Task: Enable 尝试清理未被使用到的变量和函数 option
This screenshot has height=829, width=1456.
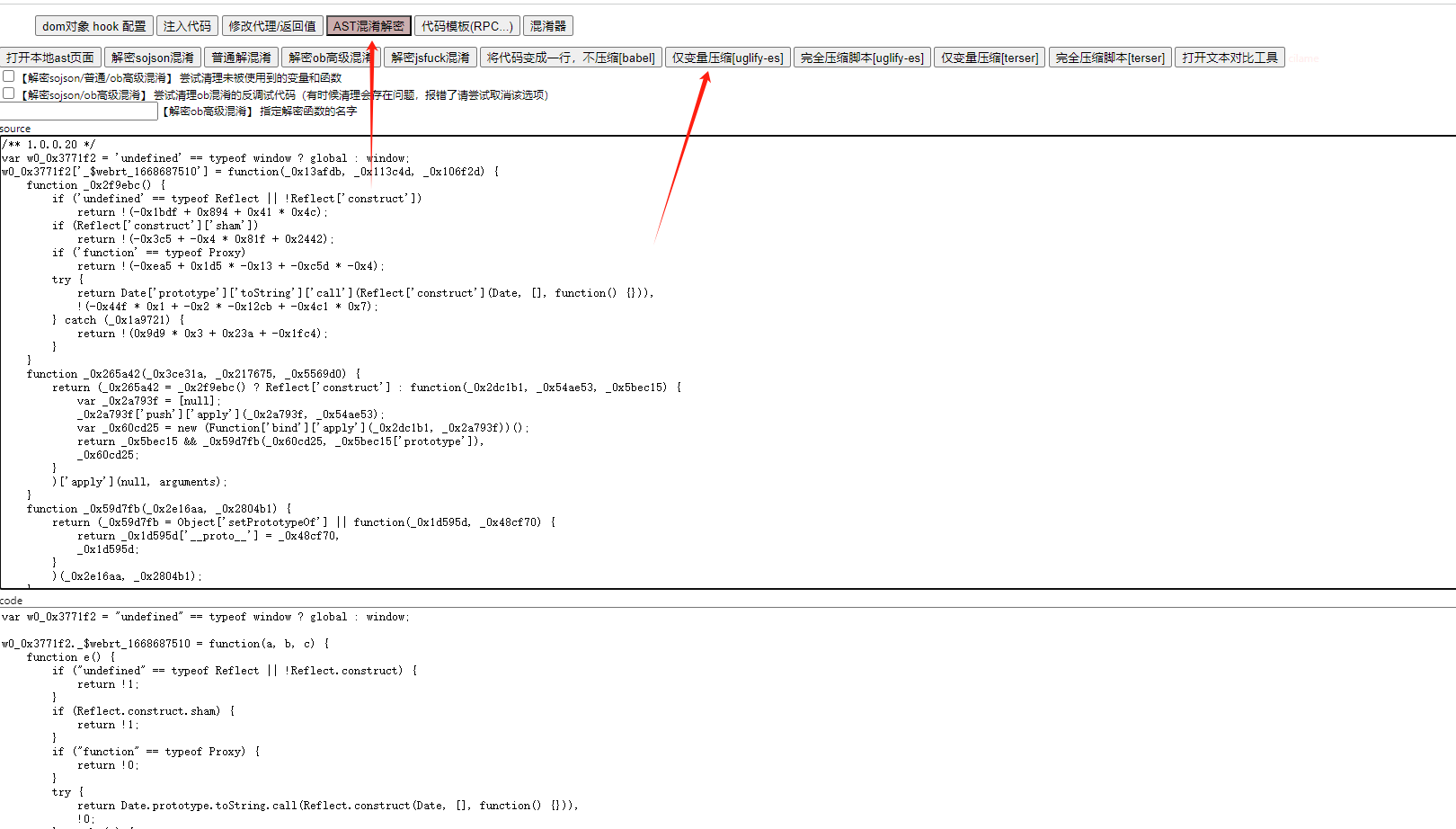Action: (x=8, y=76)
